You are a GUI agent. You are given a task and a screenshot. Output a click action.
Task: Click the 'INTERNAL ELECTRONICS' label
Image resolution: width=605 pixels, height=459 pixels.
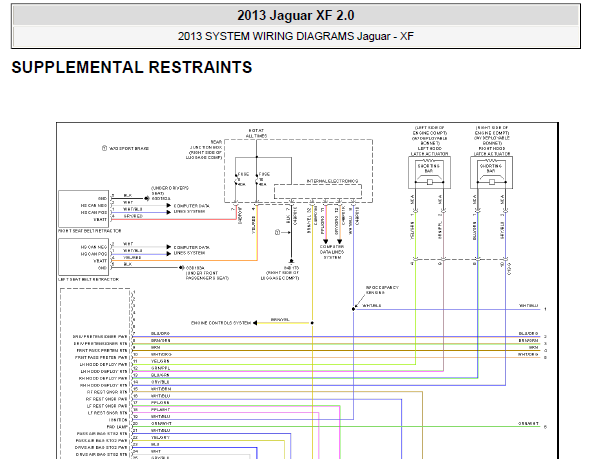[332, 181]
